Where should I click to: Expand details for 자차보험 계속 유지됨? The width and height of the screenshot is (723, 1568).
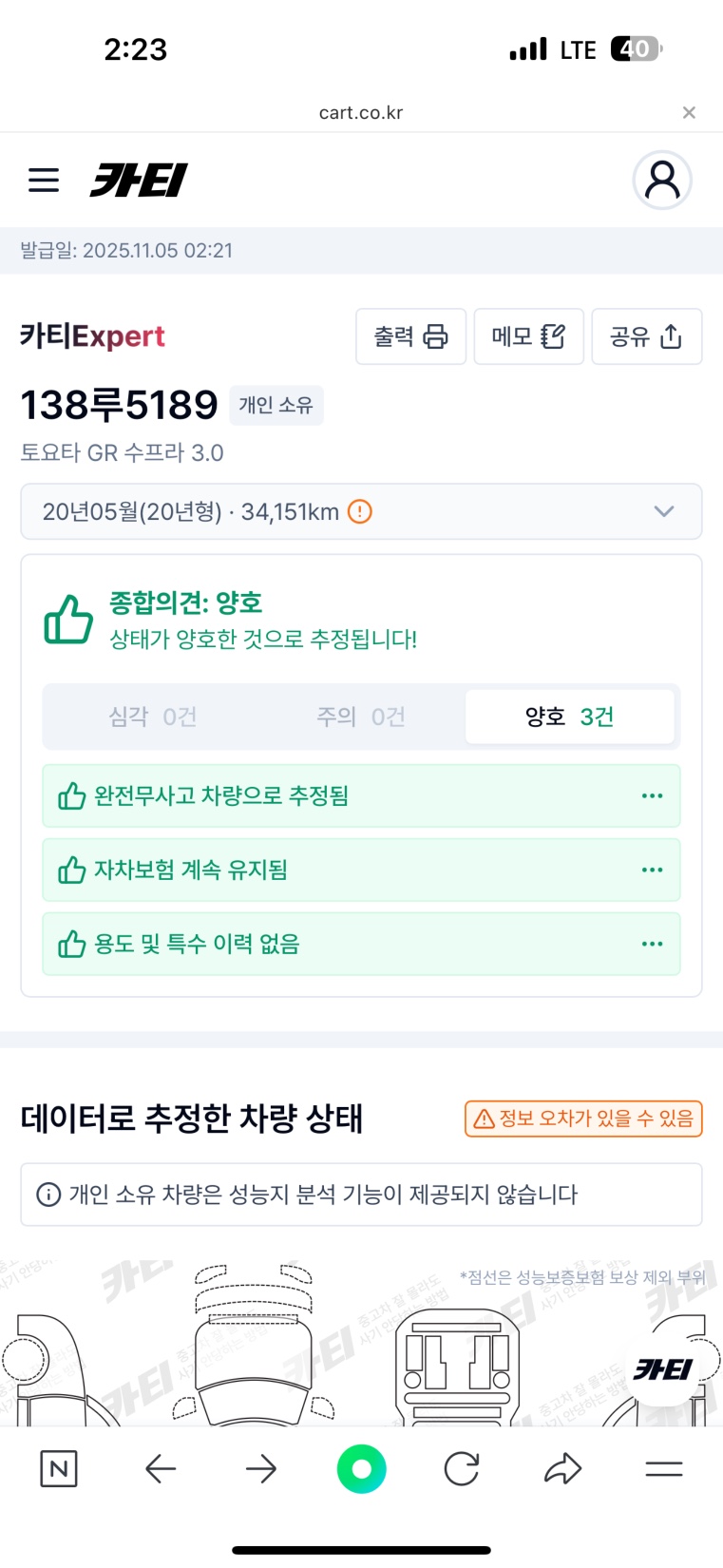point(652,870)
